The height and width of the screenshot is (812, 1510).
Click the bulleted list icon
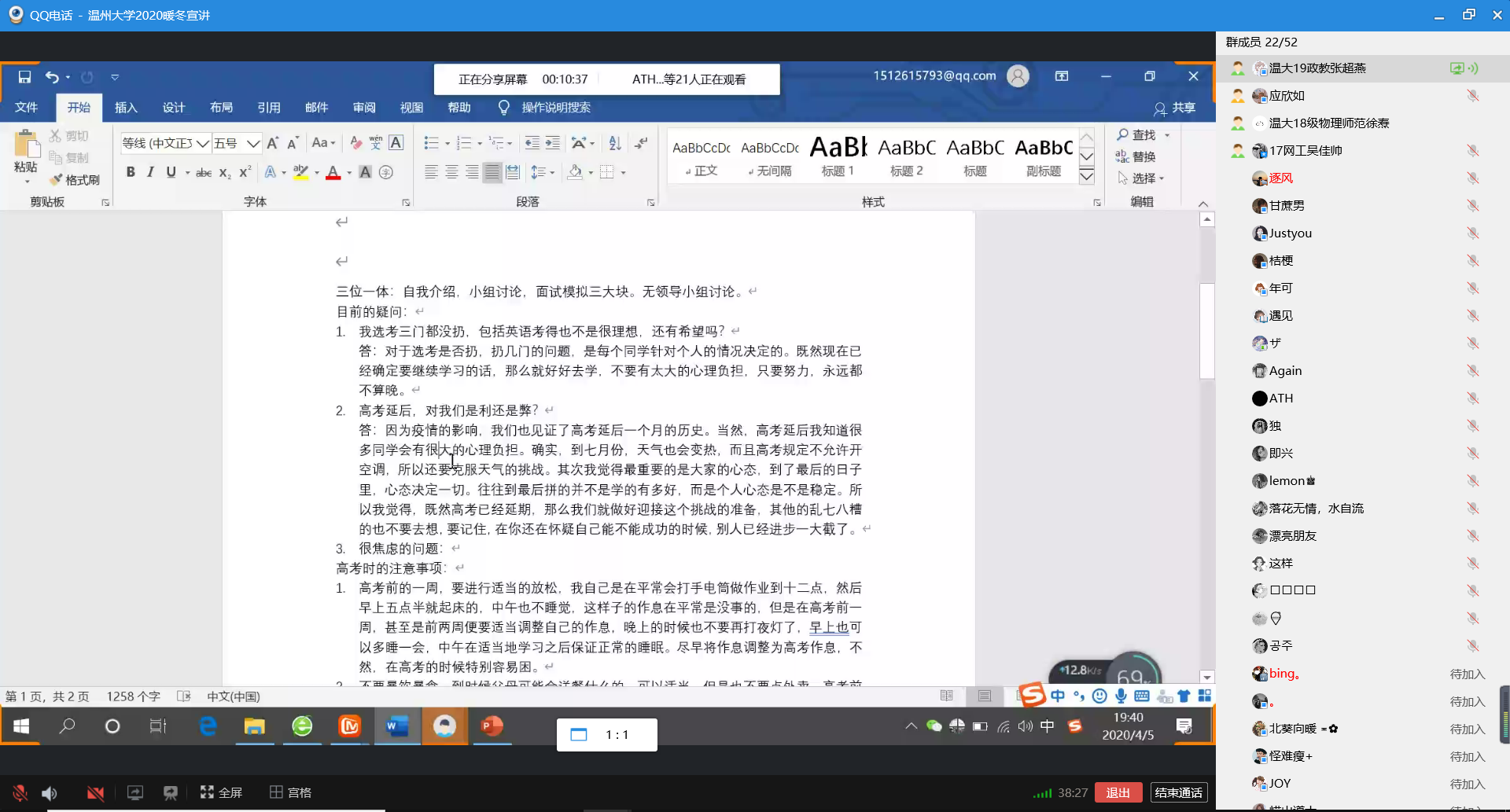pyautogui.click(x=431, y=143)
